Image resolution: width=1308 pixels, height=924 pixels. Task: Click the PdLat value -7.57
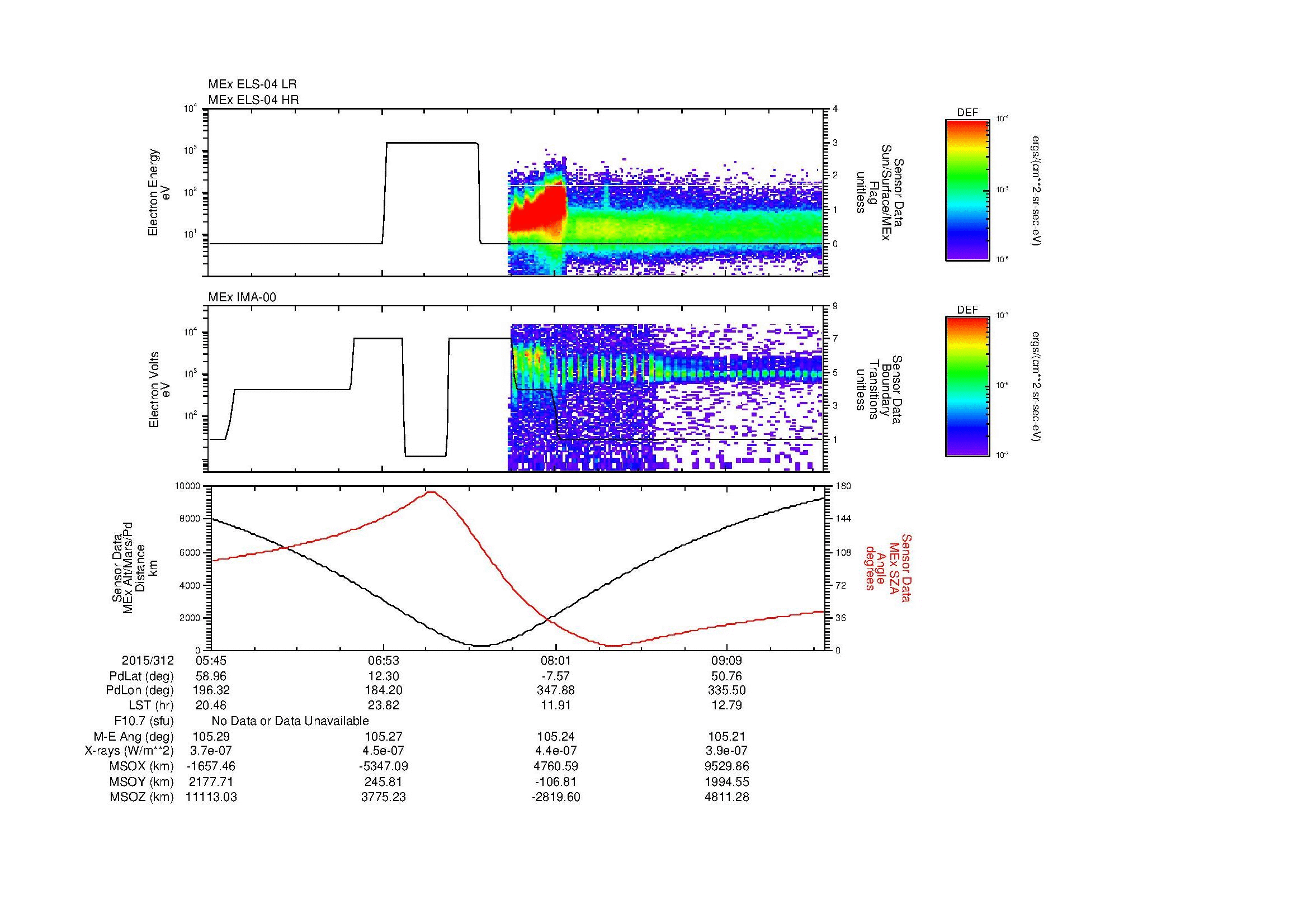pos(556,676)
